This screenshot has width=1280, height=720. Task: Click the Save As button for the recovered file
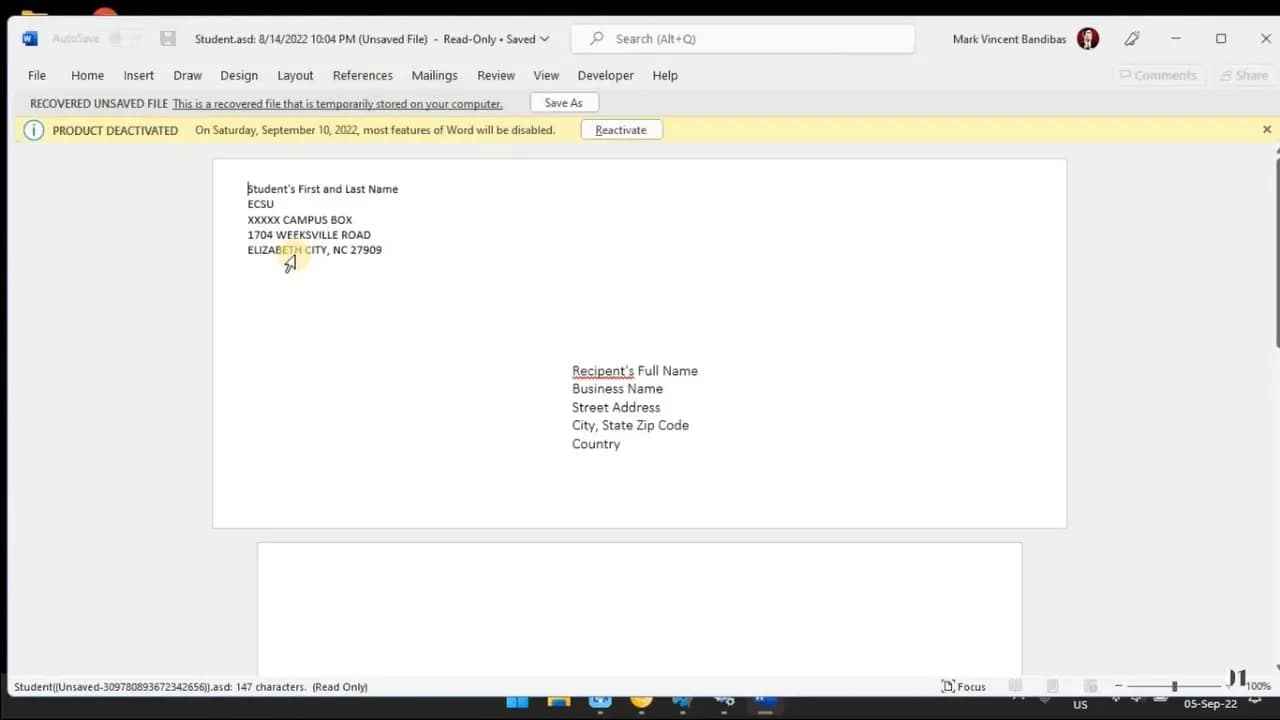click(x=563, y=102)
